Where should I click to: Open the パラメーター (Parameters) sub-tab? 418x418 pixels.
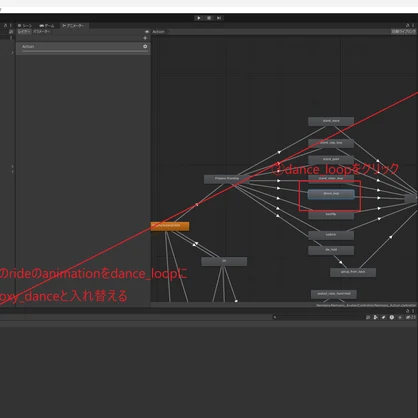pos(41,32)
